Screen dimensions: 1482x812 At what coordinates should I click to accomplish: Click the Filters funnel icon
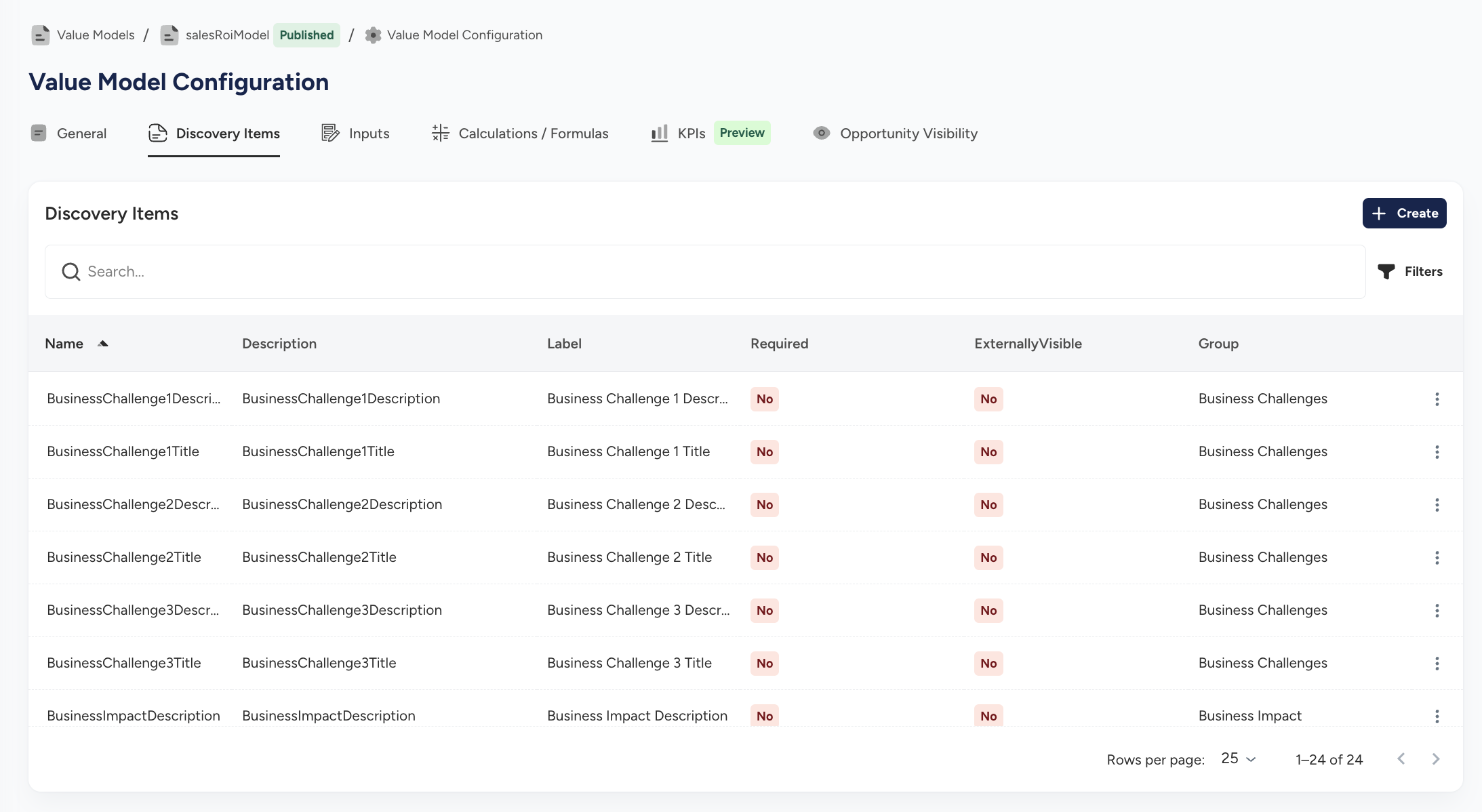tap(1386, 272)
